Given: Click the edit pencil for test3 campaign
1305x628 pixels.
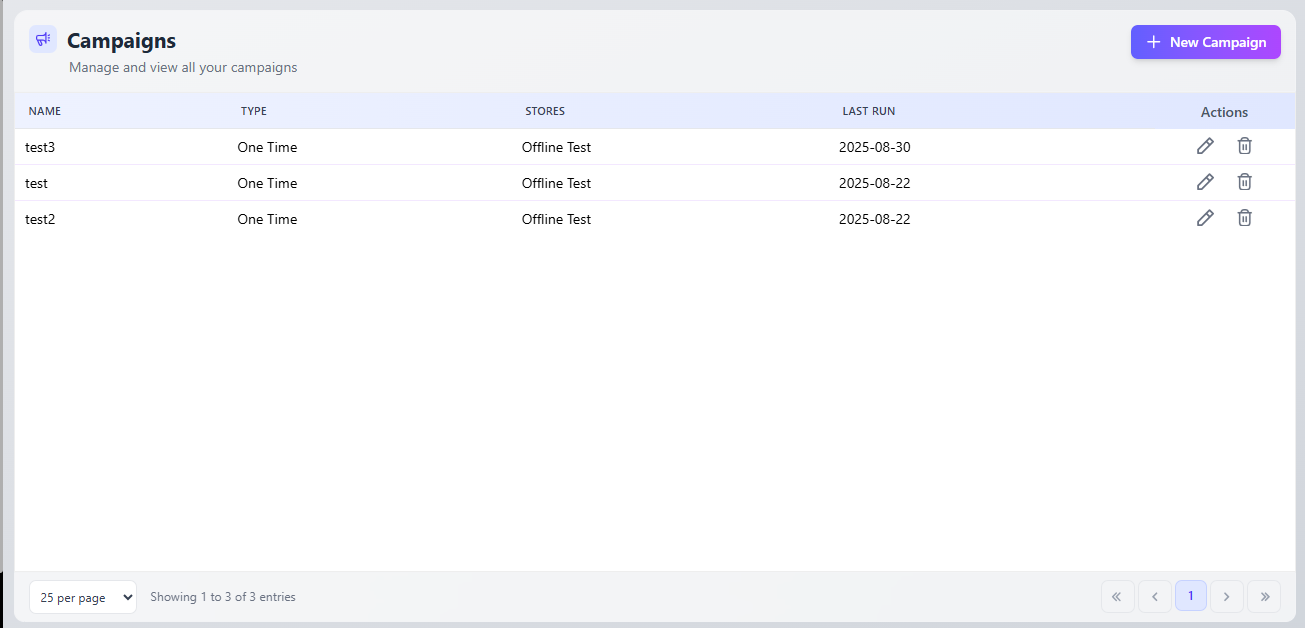Looking at the screenshot, I should 1205,146.
